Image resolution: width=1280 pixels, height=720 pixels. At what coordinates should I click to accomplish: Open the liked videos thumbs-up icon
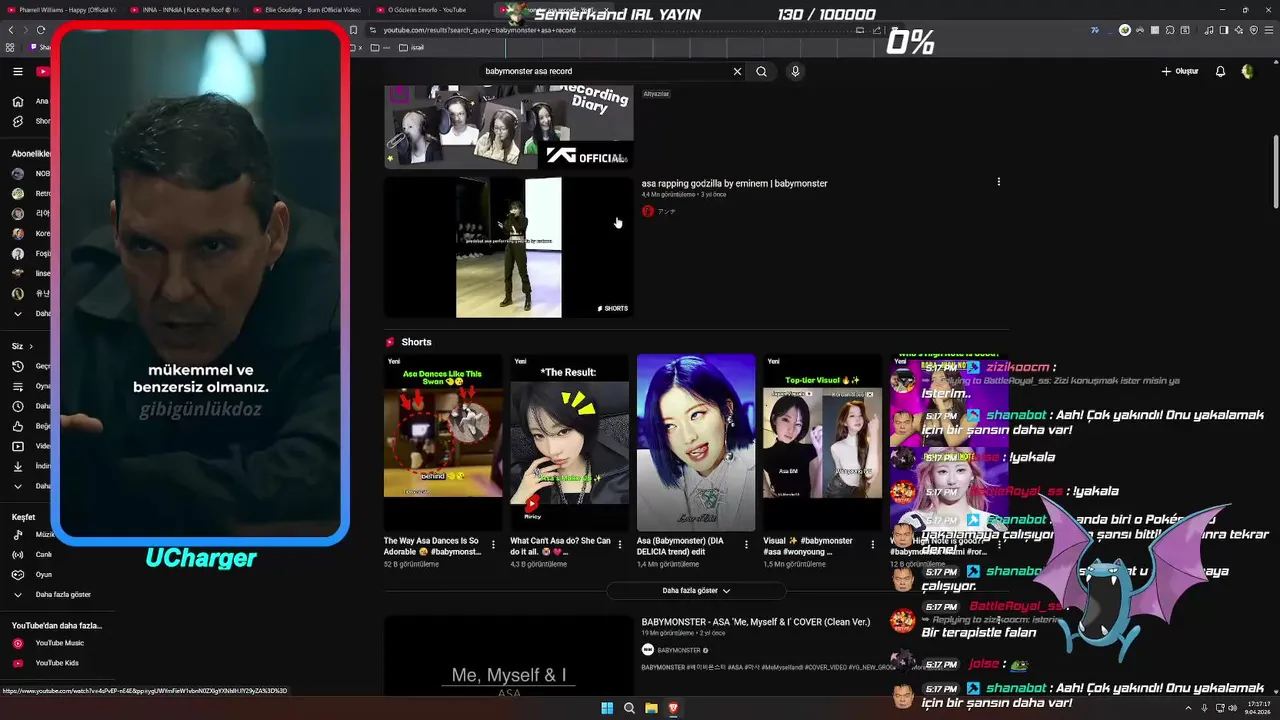[x=17, y=426]
